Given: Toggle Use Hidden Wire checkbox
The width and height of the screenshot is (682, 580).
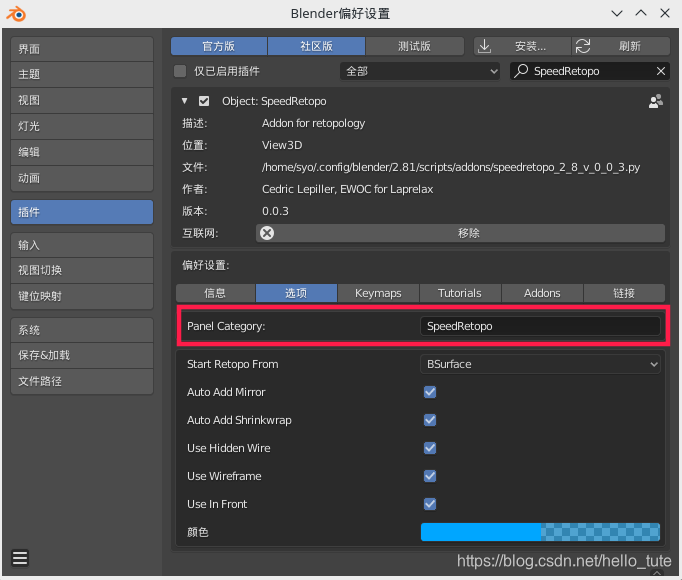Looking at the screenshot, I should pyautogui.click(x=430, y=448).
